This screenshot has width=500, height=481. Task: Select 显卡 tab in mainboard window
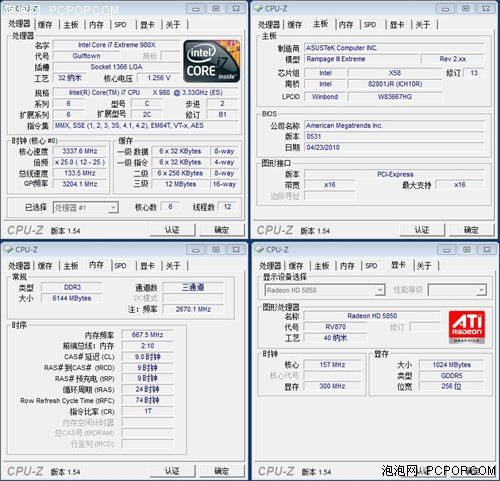tap(397, 25)
